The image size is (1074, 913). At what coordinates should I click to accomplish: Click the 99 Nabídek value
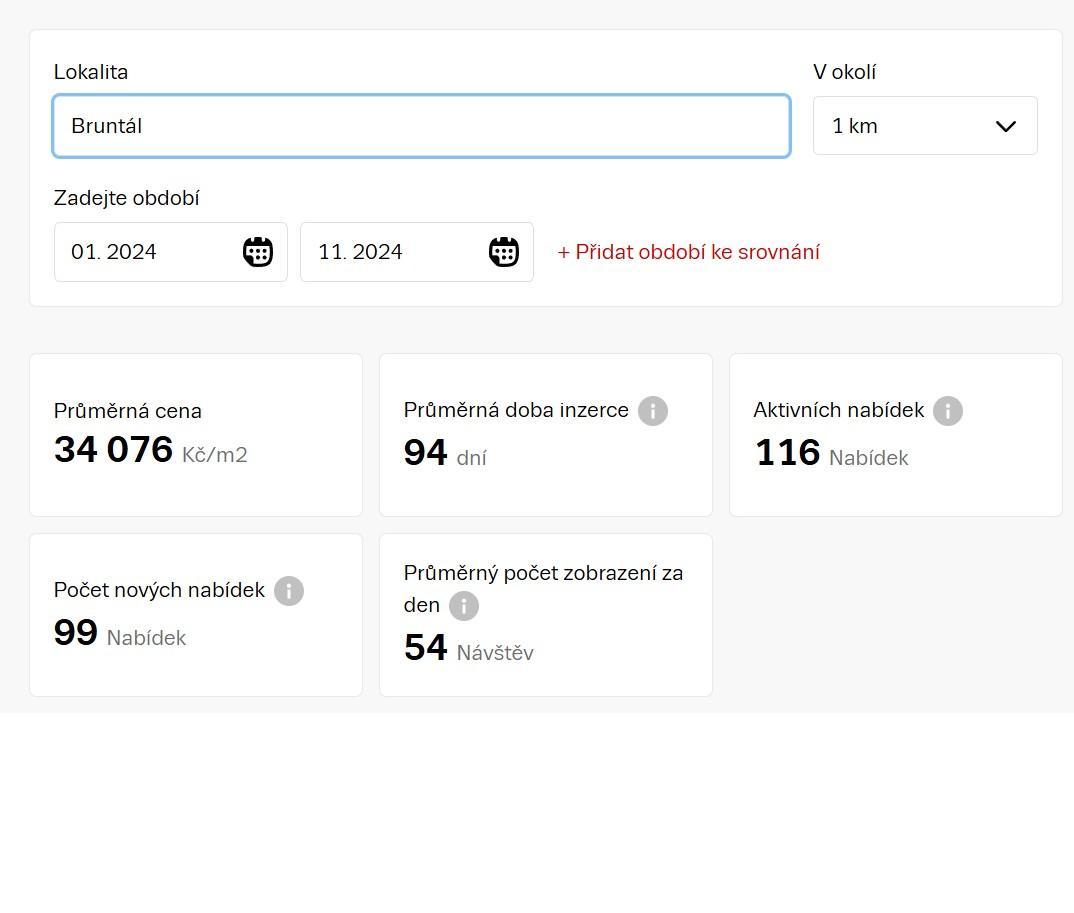coord(120,633)
